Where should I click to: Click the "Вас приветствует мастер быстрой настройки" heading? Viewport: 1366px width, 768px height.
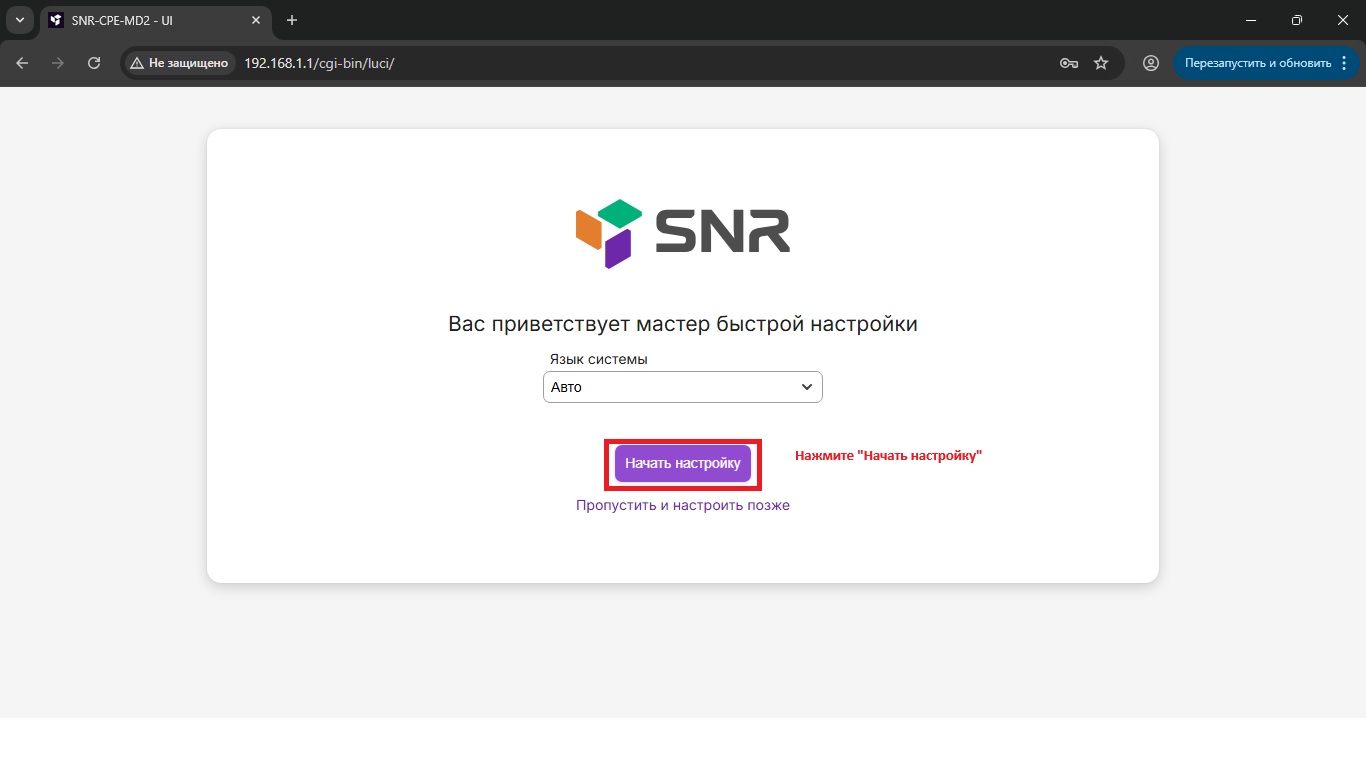[x=683, y=324]
